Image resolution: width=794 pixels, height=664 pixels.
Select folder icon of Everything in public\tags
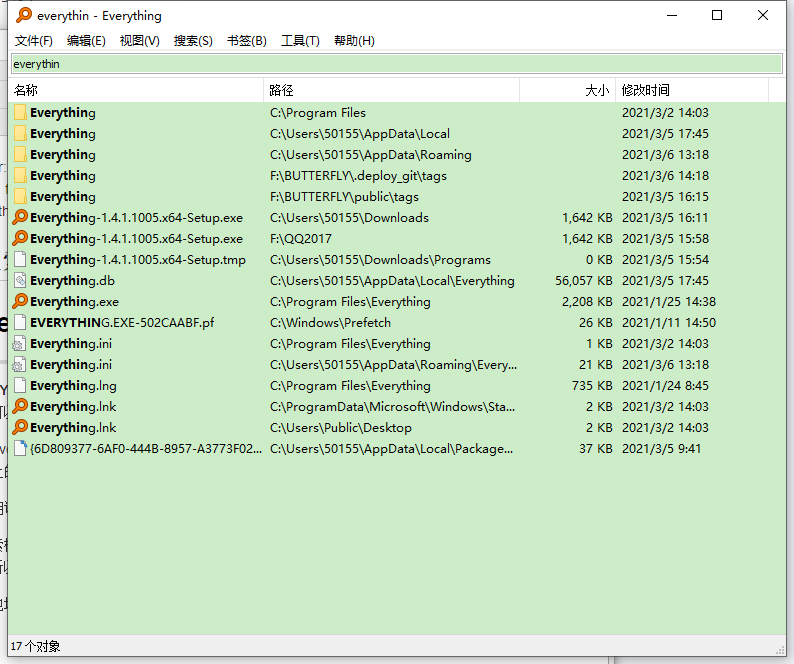pos(20,197)
